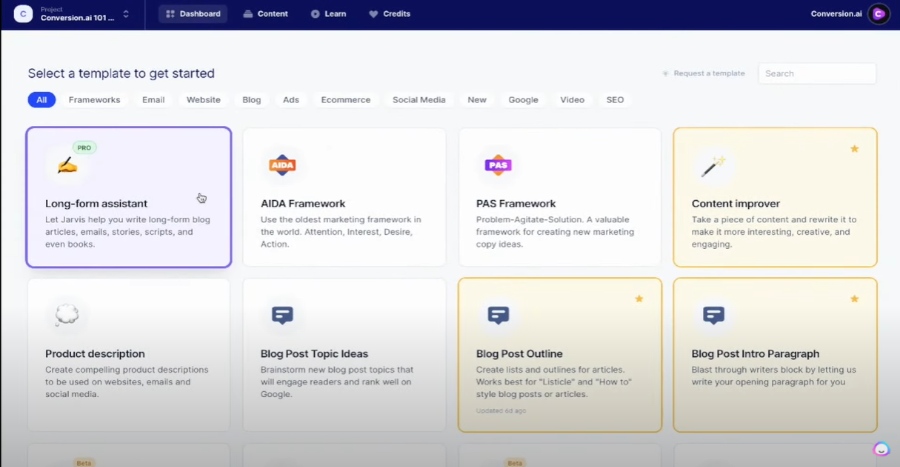Open the PAS Framework template title

coord(516,204)
